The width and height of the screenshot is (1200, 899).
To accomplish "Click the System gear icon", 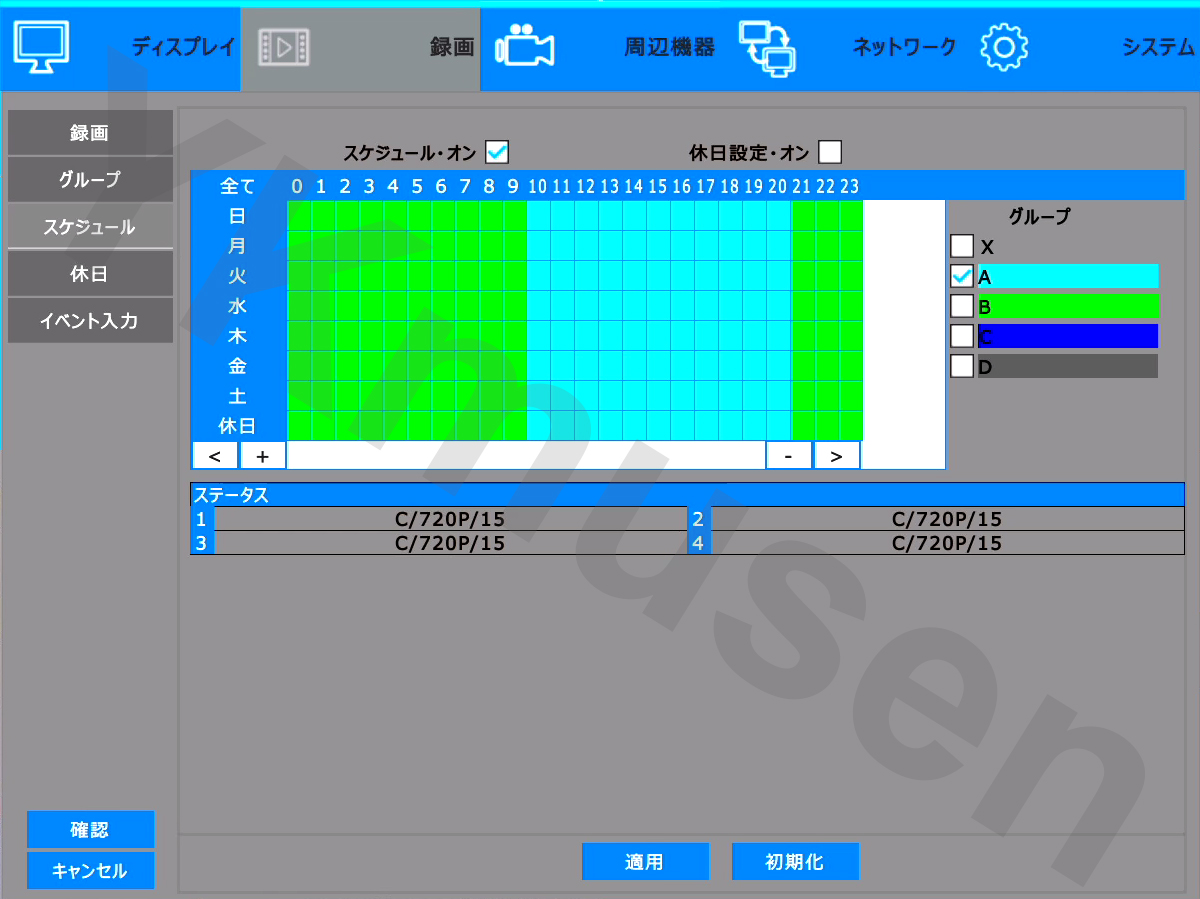I will click(1004, 47).
